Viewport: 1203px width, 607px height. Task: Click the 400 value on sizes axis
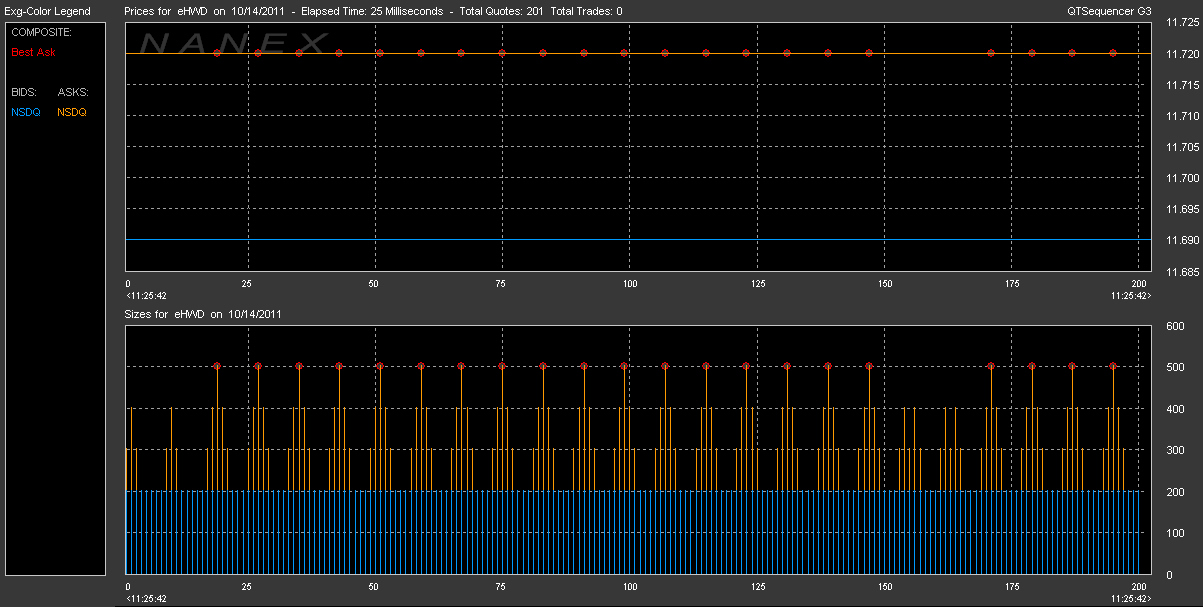pyautogui.click(x=1176, y=409)
